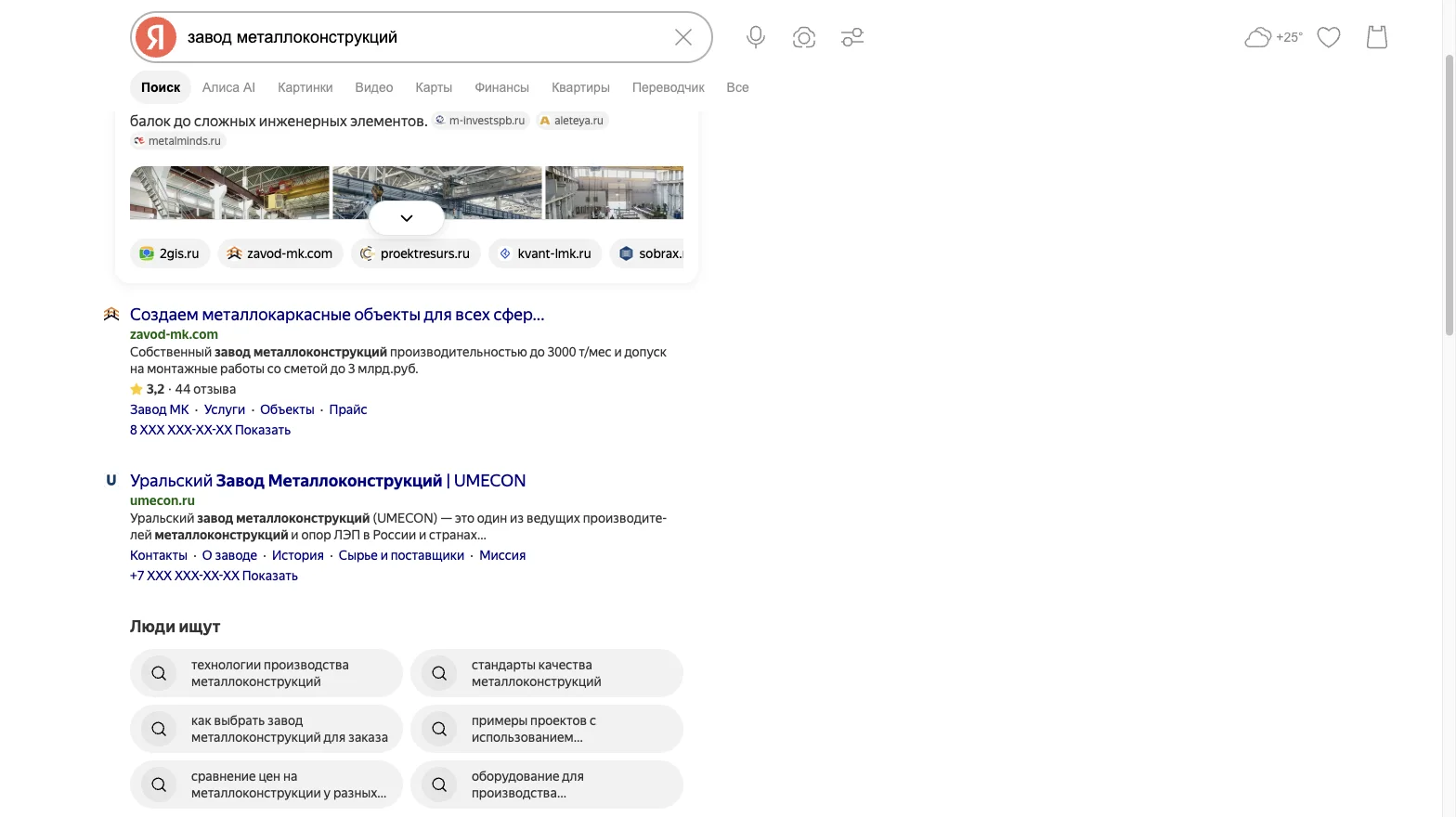Image resolution: width=1456 pixels, height=817 pixels.
Task: Switch to Карты tab
Action: (434, 87)
